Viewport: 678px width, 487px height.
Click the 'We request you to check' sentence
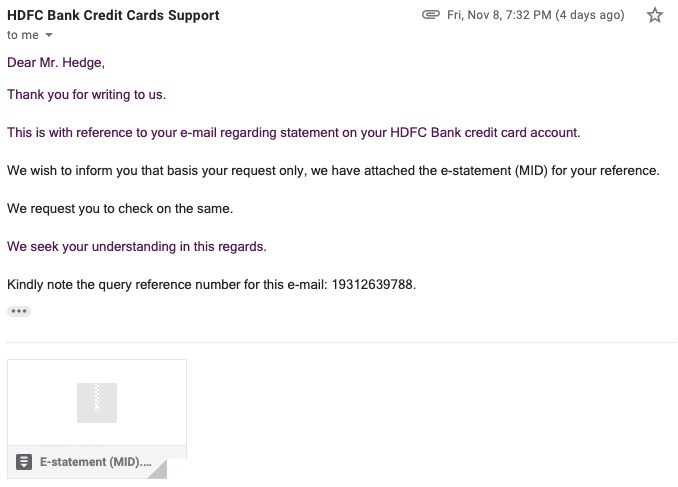(x=119, y=208)
